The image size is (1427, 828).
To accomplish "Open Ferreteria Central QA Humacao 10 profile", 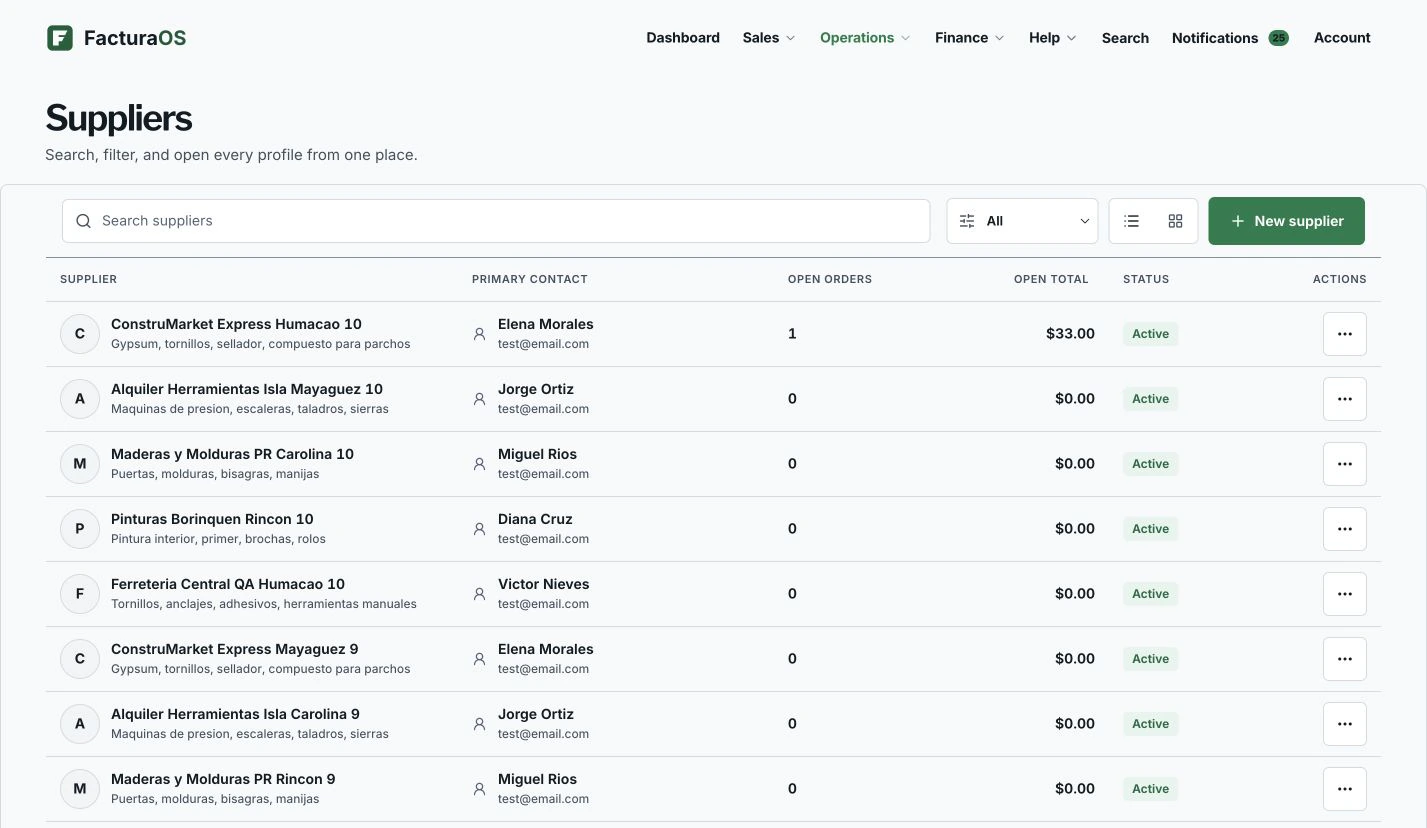I will click(228, 584).
